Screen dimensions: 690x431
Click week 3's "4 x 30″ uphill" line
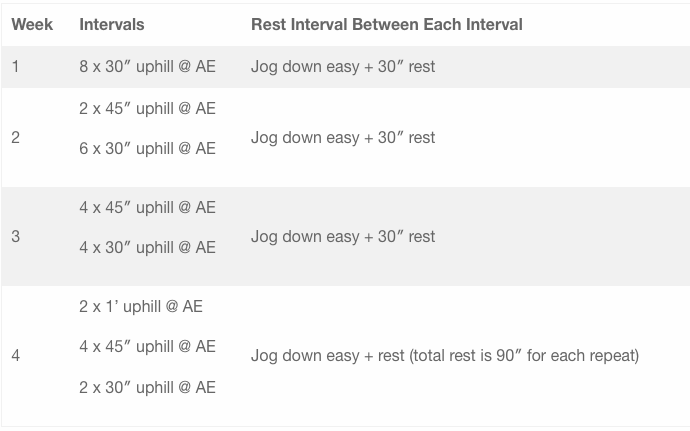147,247
